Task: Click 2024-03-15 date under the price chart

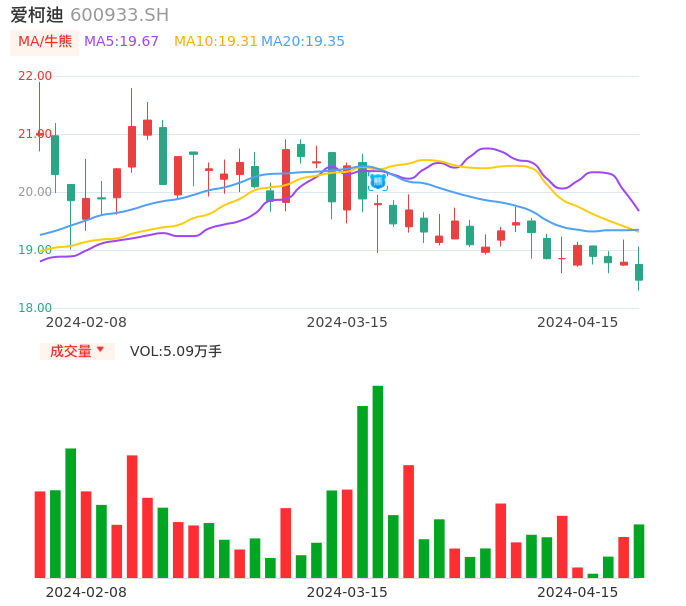Action: tap(347, 322)
